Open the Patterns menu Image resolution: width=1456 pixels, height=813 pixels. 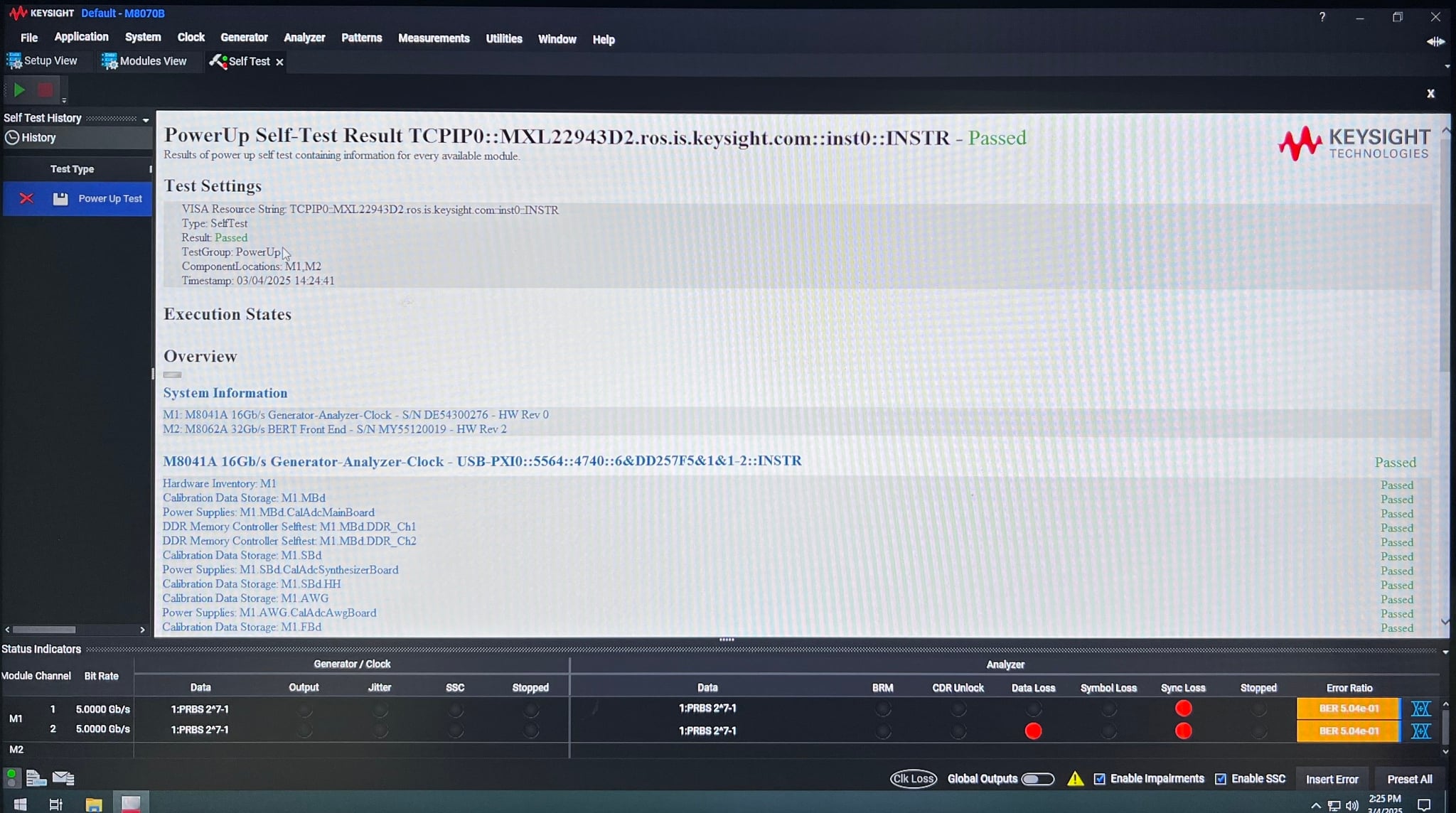(x=361, y=38)
